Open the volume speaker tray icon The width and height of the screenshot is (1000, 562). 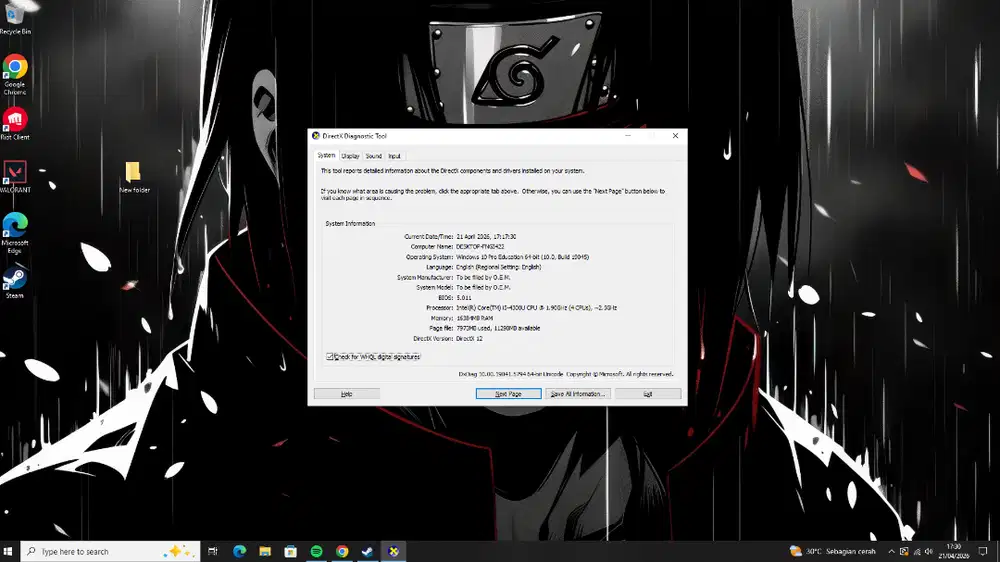(x=929, y=551)
